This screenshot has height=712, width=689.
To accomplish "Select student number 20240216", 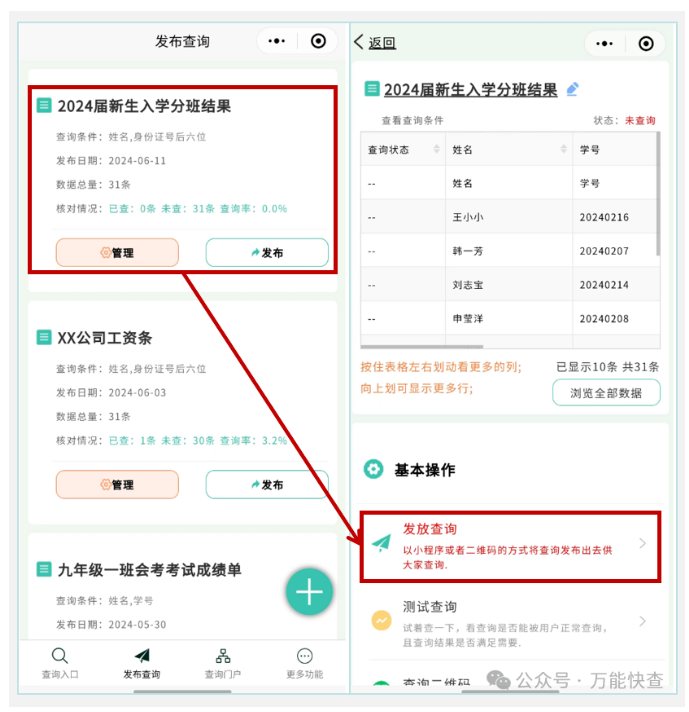I will (x=604, y=218).
